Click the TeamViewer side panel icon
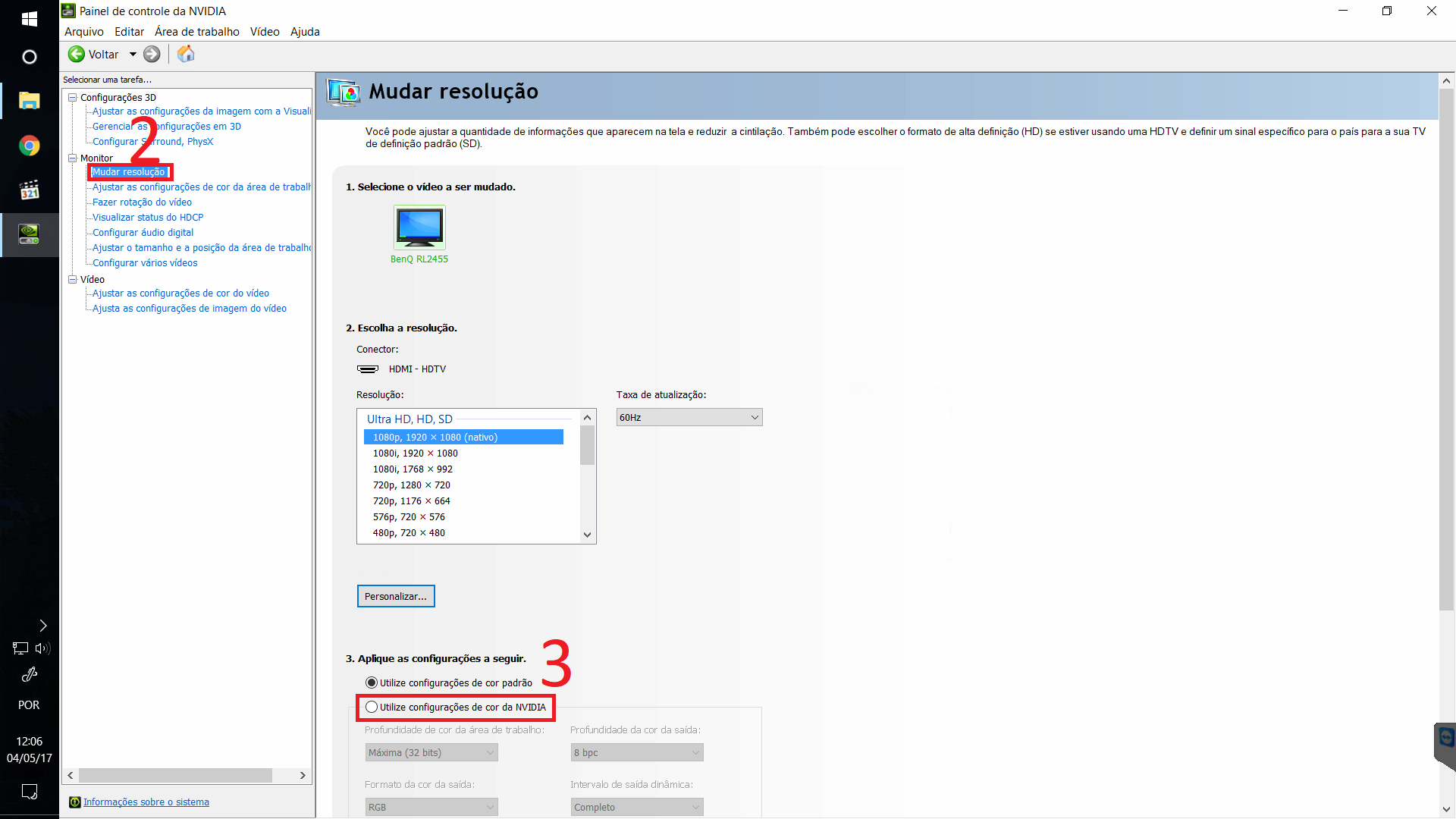 pos(1445,738)
